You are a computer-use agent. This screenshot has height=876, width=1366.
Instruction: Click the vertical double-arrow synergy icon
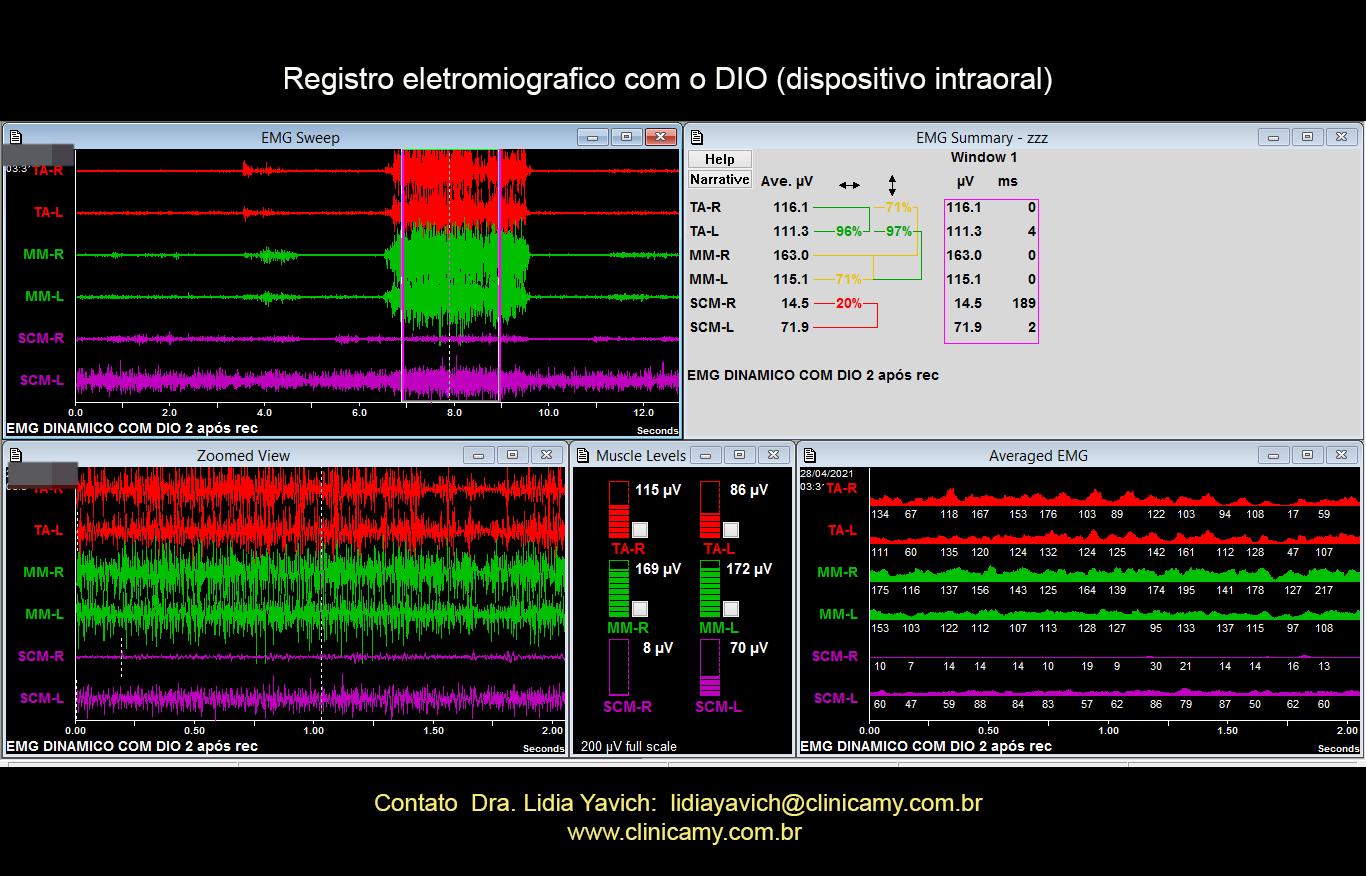892,185
